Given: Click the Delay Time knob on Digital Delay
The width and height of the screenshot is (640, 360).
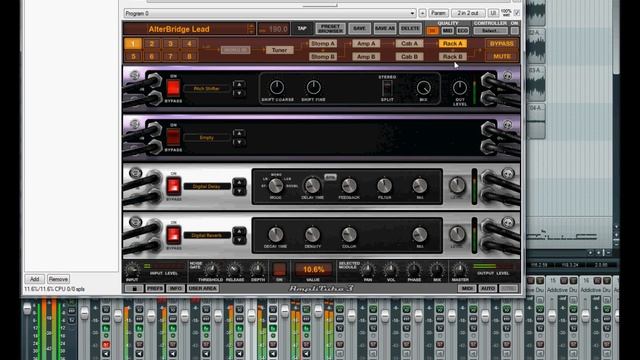Looking at the screenshot, I should tap(312, 186).
